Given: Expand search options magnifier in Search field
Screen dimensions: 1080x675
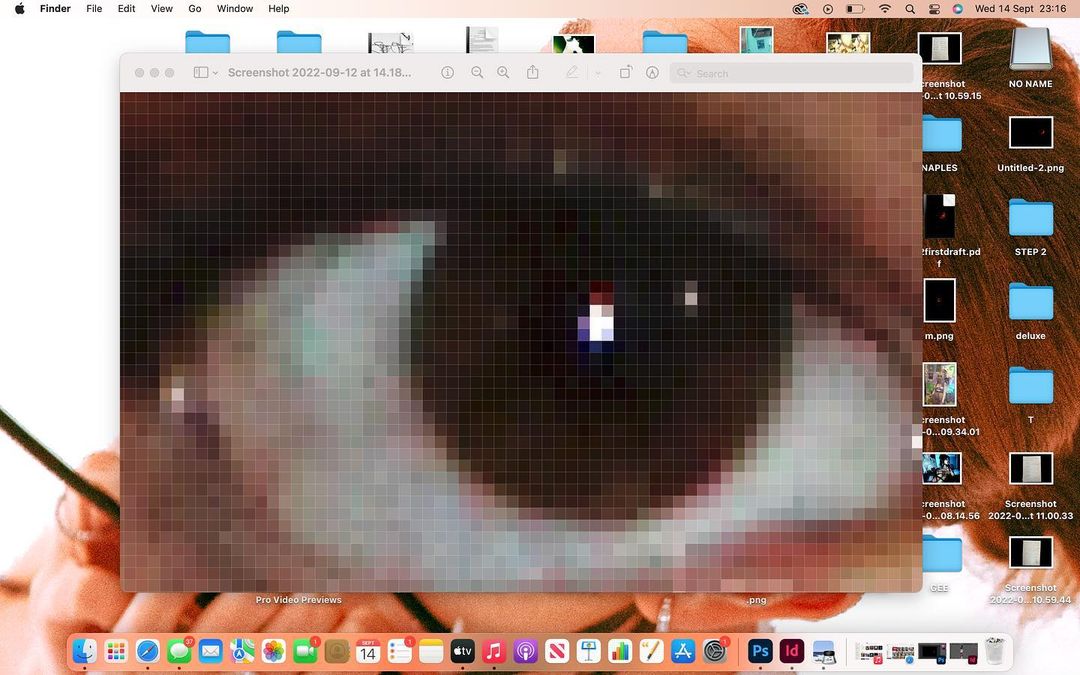Looking at the screenshot, I should 684,73.
